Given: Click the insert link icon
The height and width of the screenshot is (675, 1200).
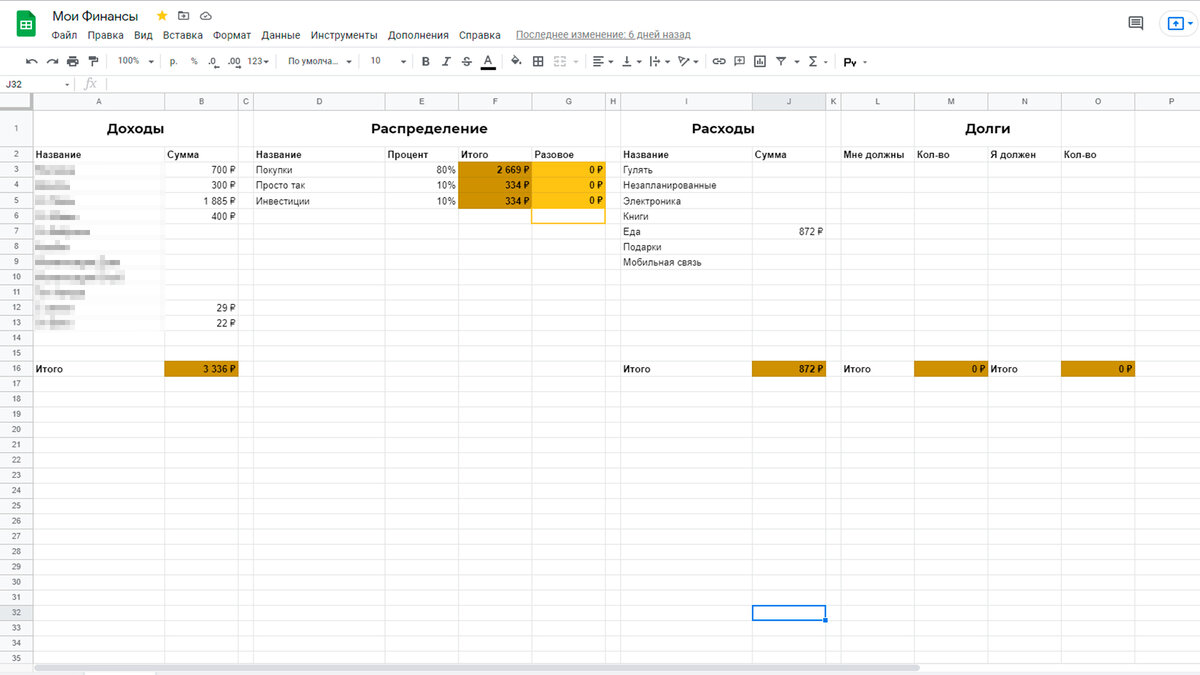Looking at the screenshot, I should (x=718, y=62).
